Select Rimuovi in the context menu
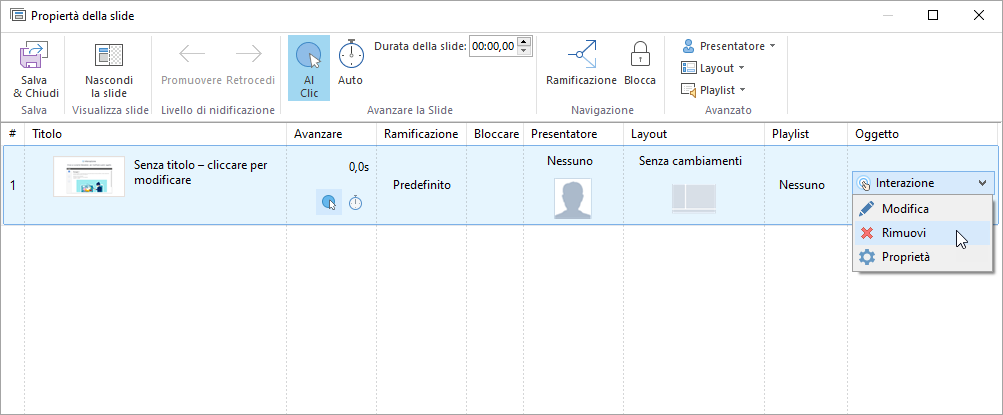This screenshot has width=1003, height=415. [903, 233]
